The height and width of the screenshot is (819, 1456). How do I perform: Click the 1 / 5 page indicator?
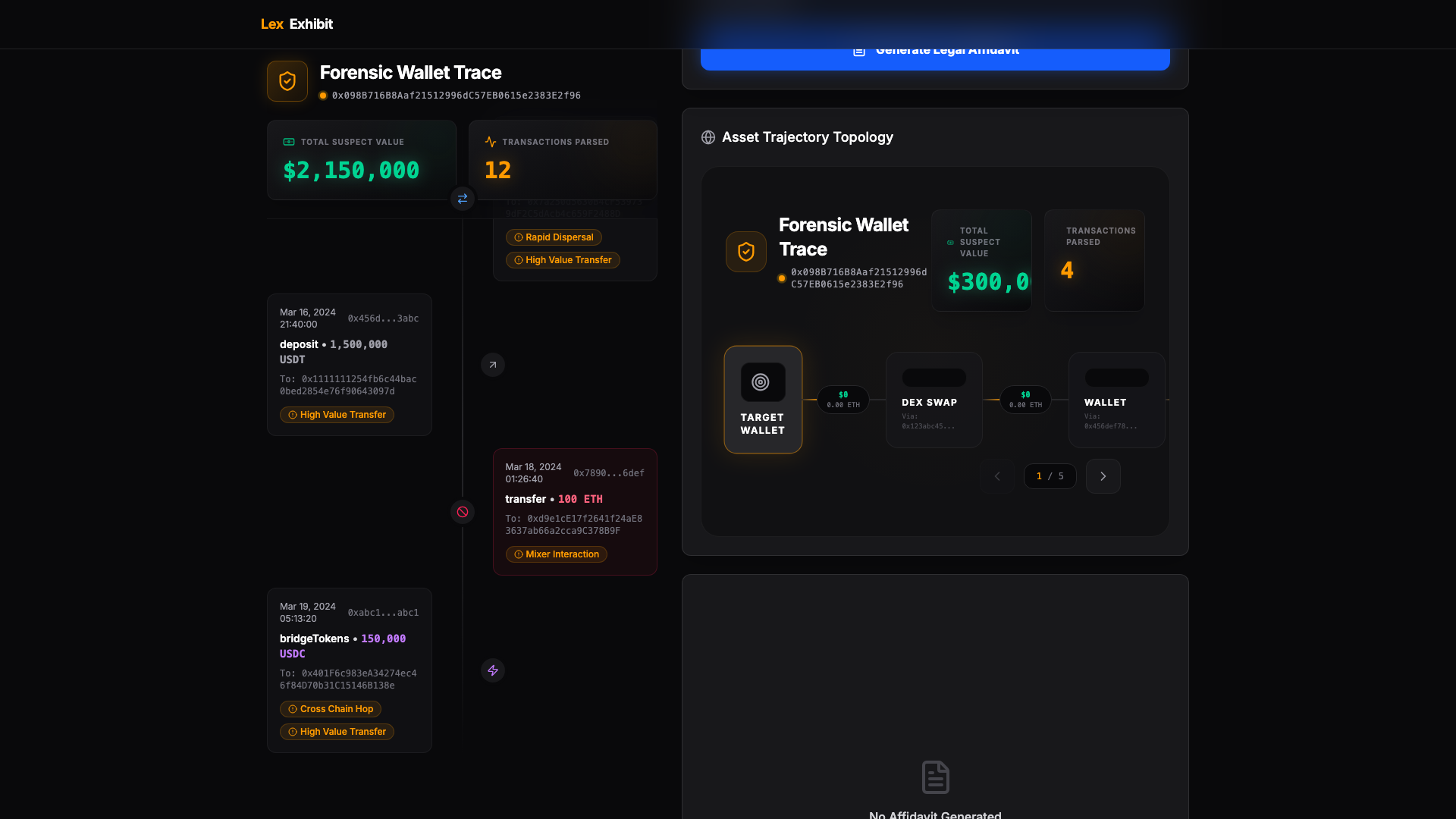point(1050,476)
